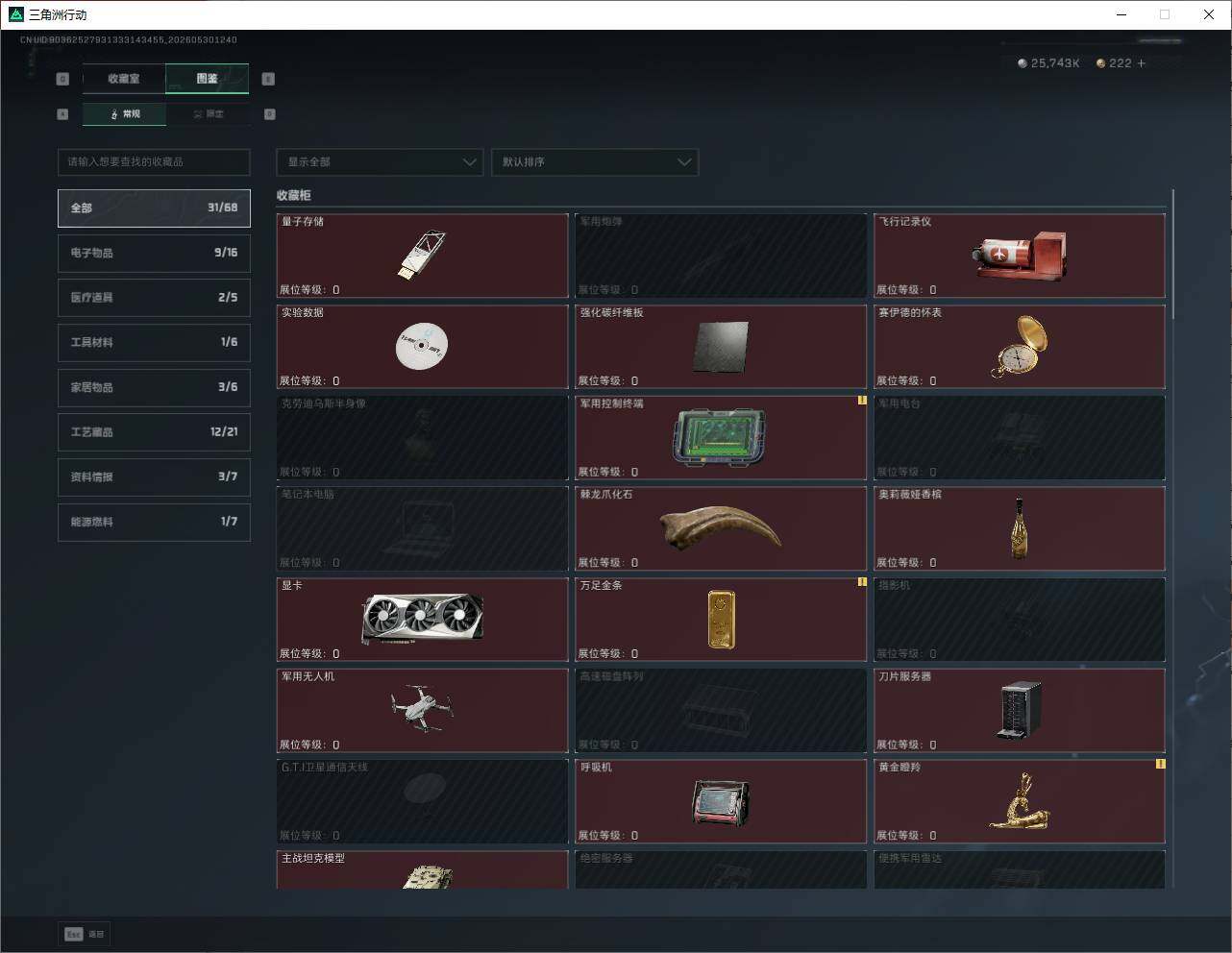Filter by 能源燃料 category
This screenshot has width=1232, height=953.
pos(154,522)
